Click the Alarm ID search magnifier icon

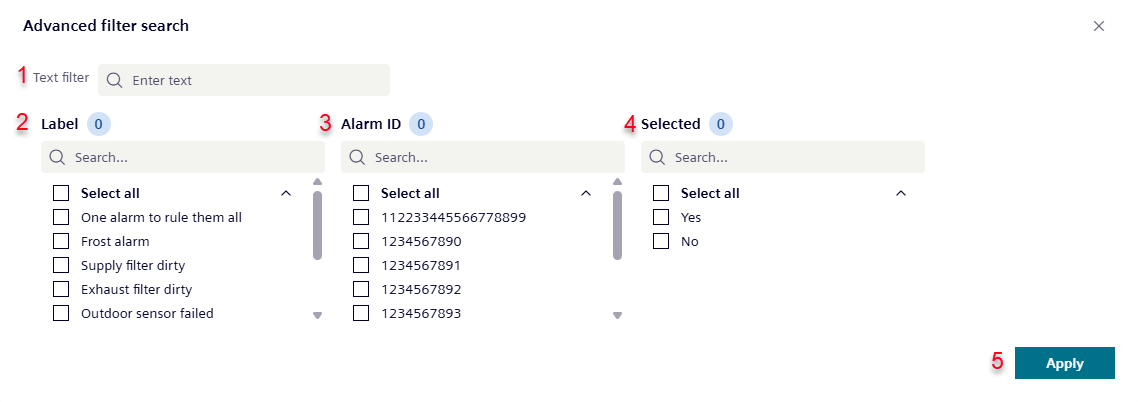[x=357, y=157]
